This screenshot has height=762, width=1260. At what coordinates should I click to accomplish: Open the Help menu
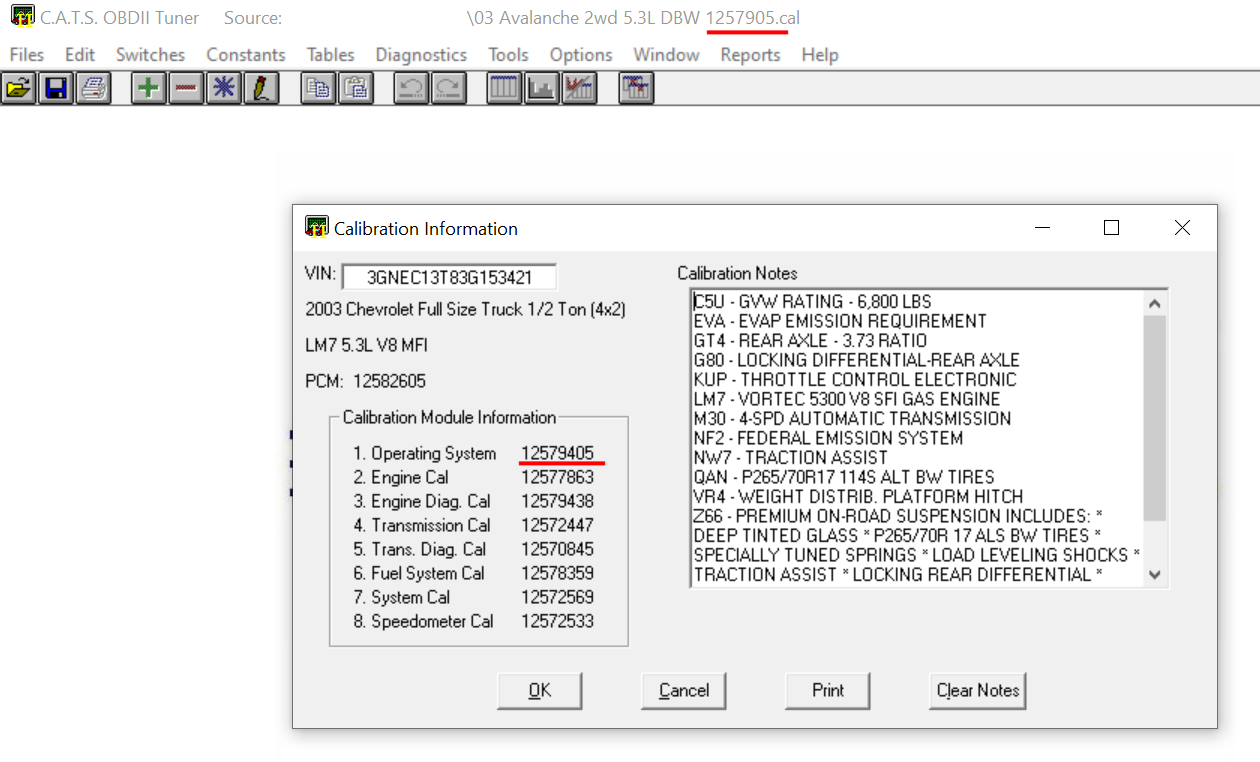click(x=820, y=55)
